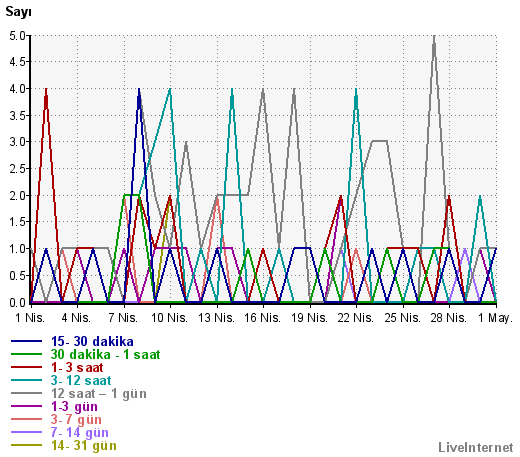The image size is (520, 457).
Task: Click the '10 Nis.' x-axis label
Action: click(170, 318)
